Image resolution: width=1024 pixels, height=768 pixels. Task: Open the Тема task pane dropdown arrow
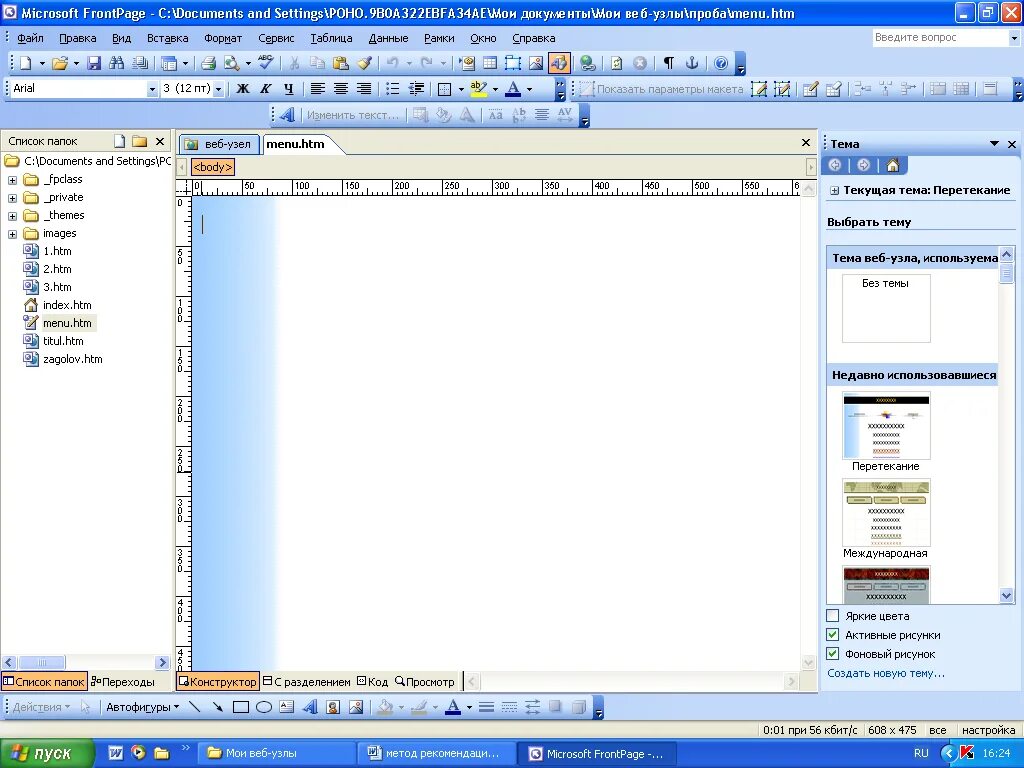tap(994, 144)
